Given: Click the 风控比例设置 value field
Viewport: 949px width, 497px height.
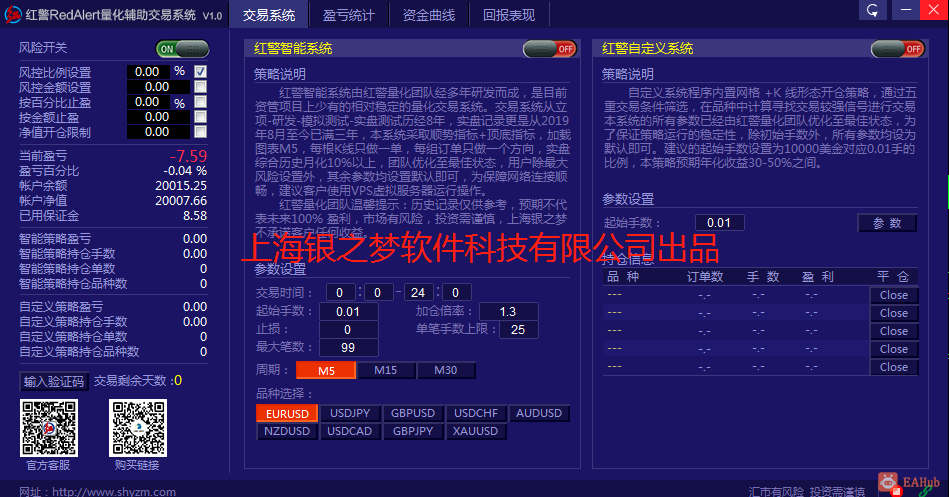Looking at the screenshot, I should [148, 71].
